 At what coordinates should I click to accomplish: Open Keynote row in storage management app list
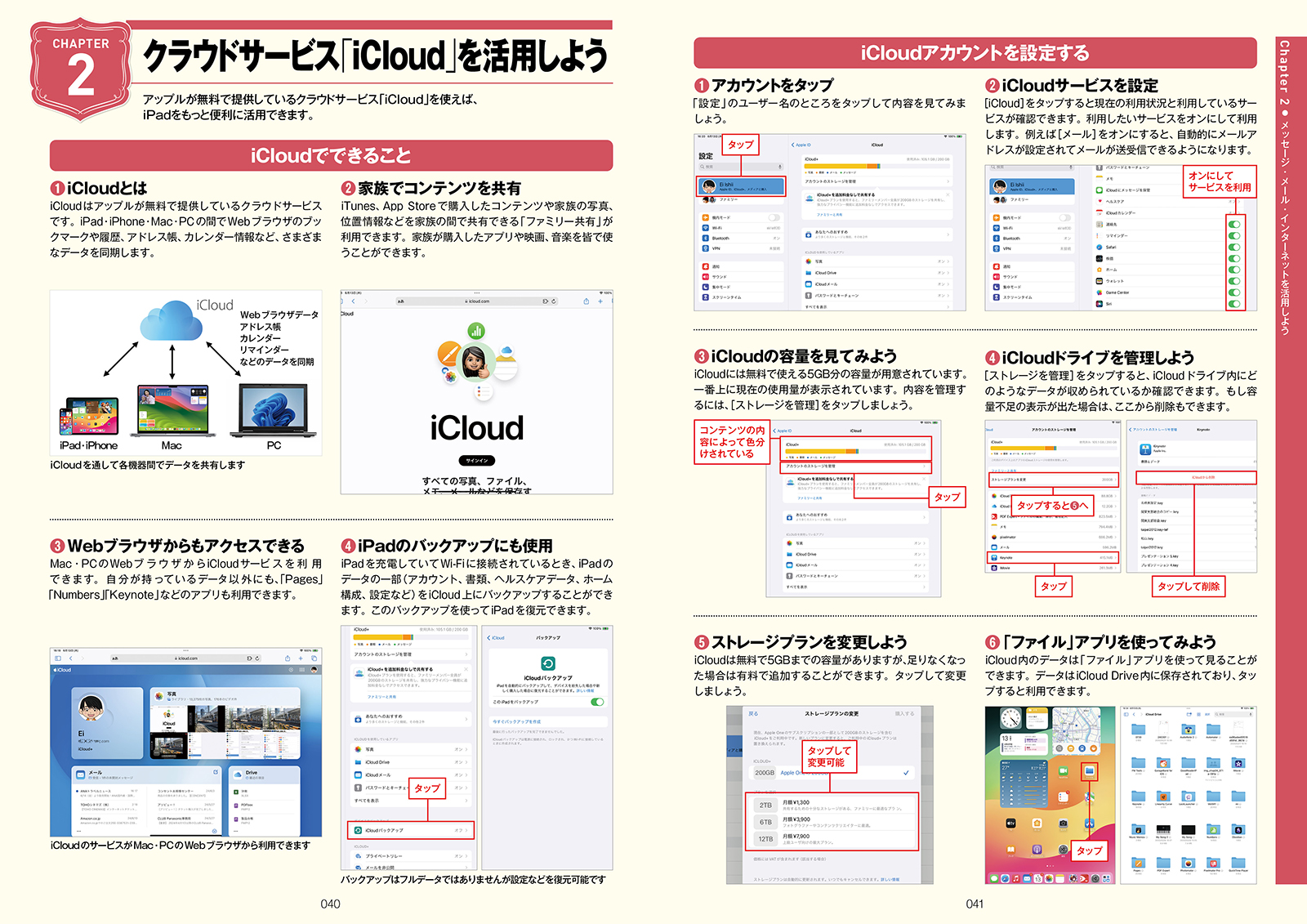coord(1053,558)
